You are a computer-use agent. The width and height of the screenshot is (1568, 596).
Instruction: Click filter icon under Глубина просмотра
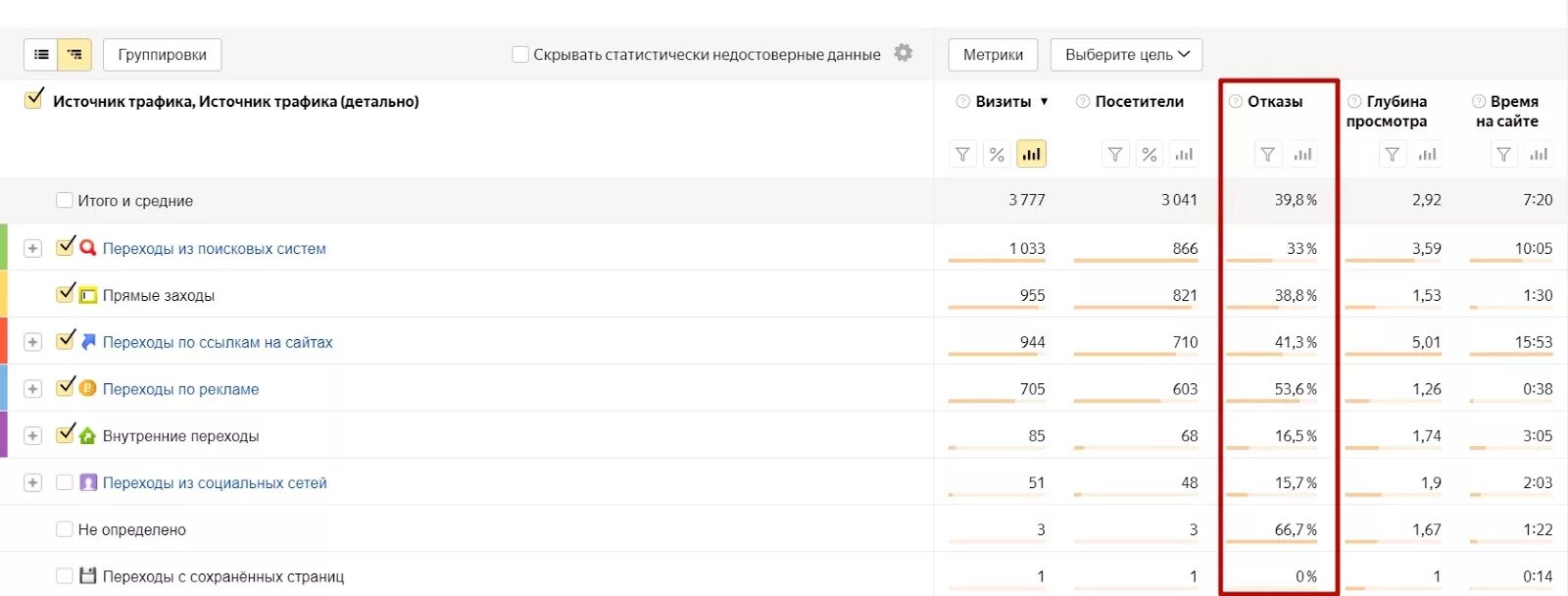(1392, 155)
